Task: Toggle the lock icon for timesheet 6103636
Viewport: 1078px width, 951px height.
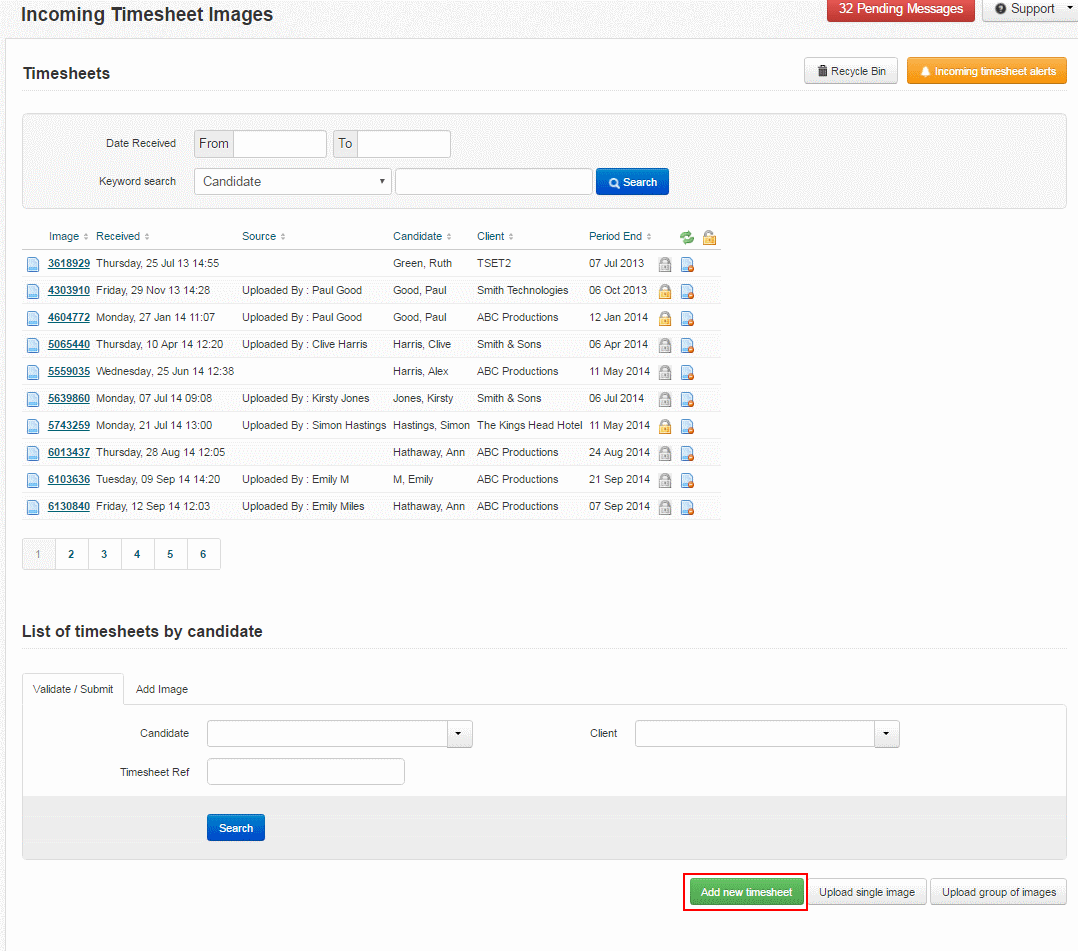Action: point(665,480)
